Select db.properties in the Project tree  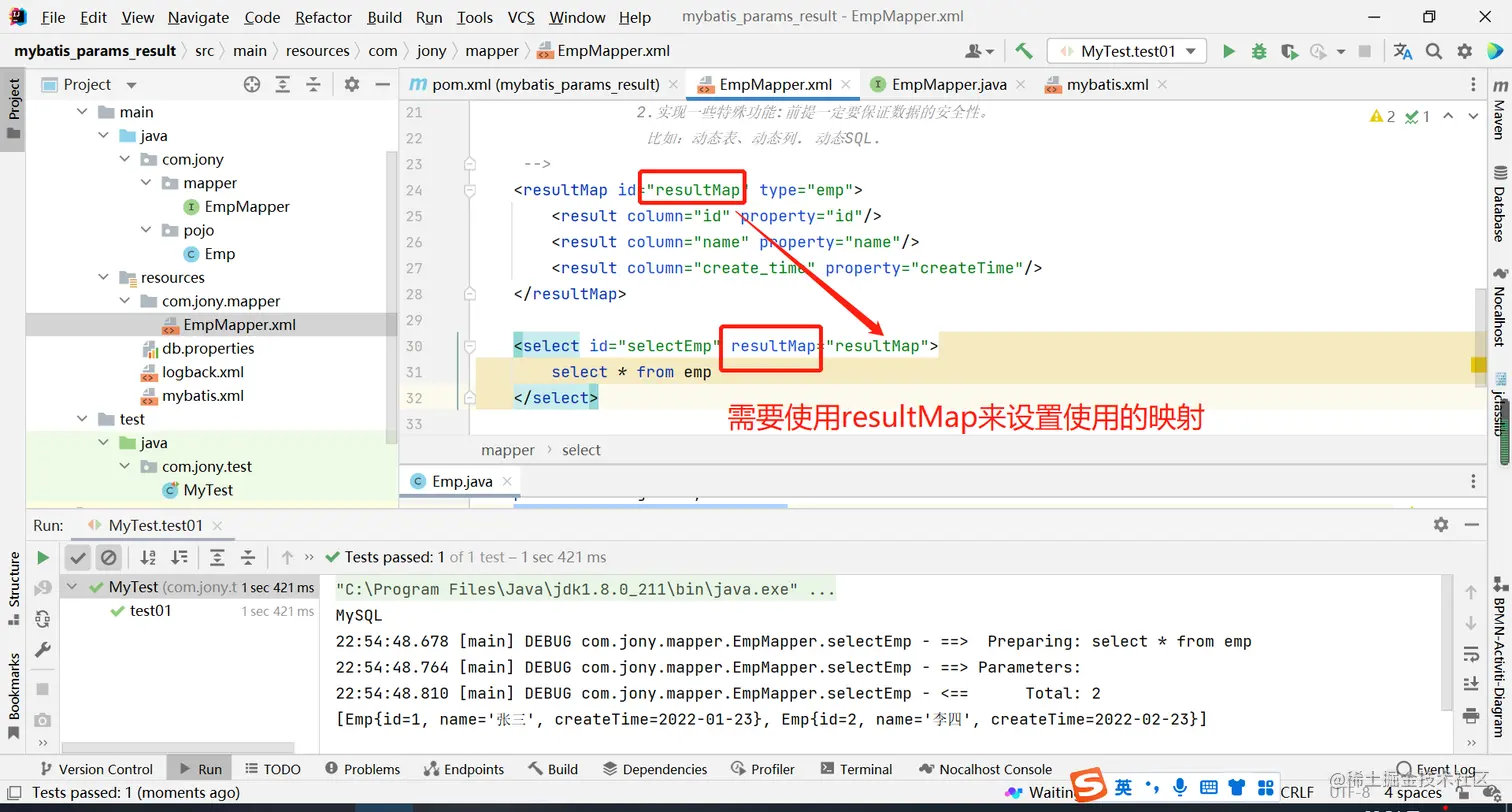(x=208, y=348)
